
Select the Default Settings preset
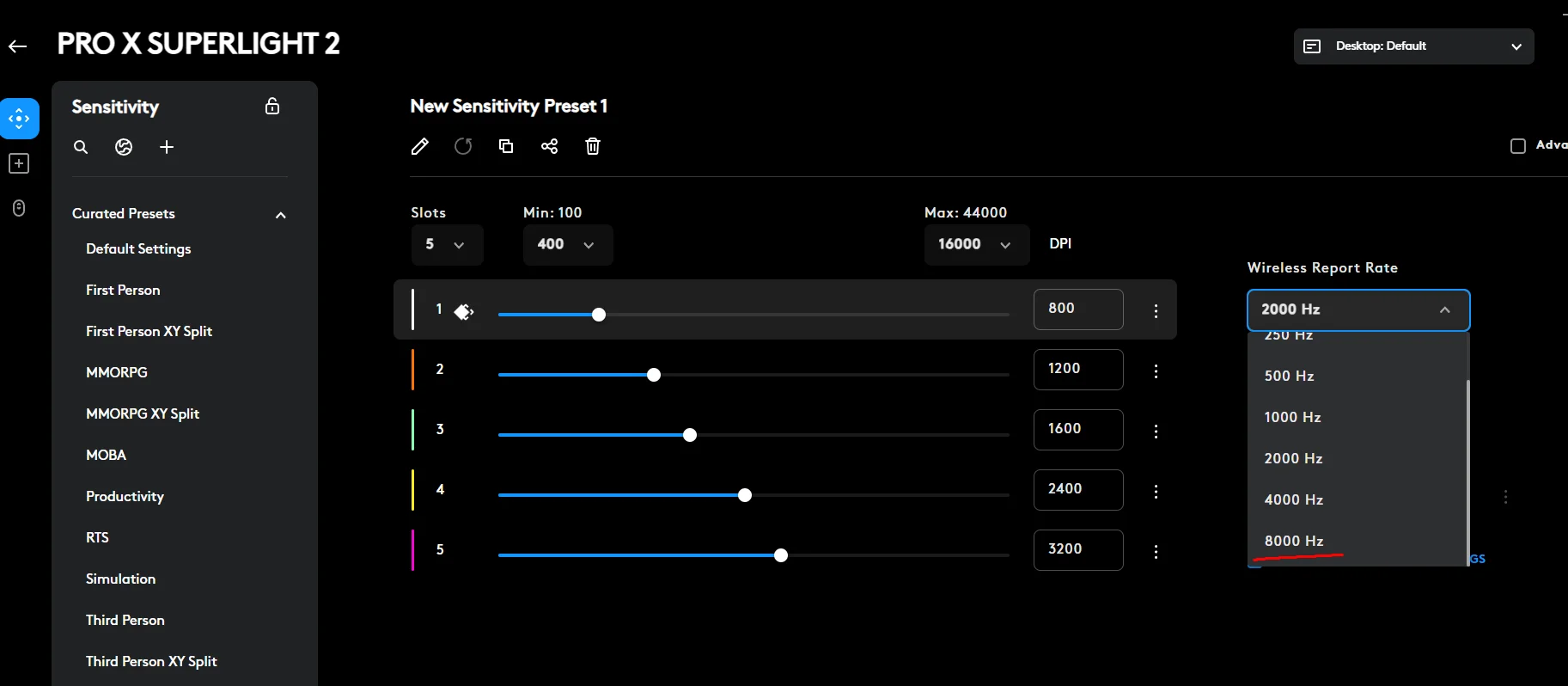(x=138, y=249)
